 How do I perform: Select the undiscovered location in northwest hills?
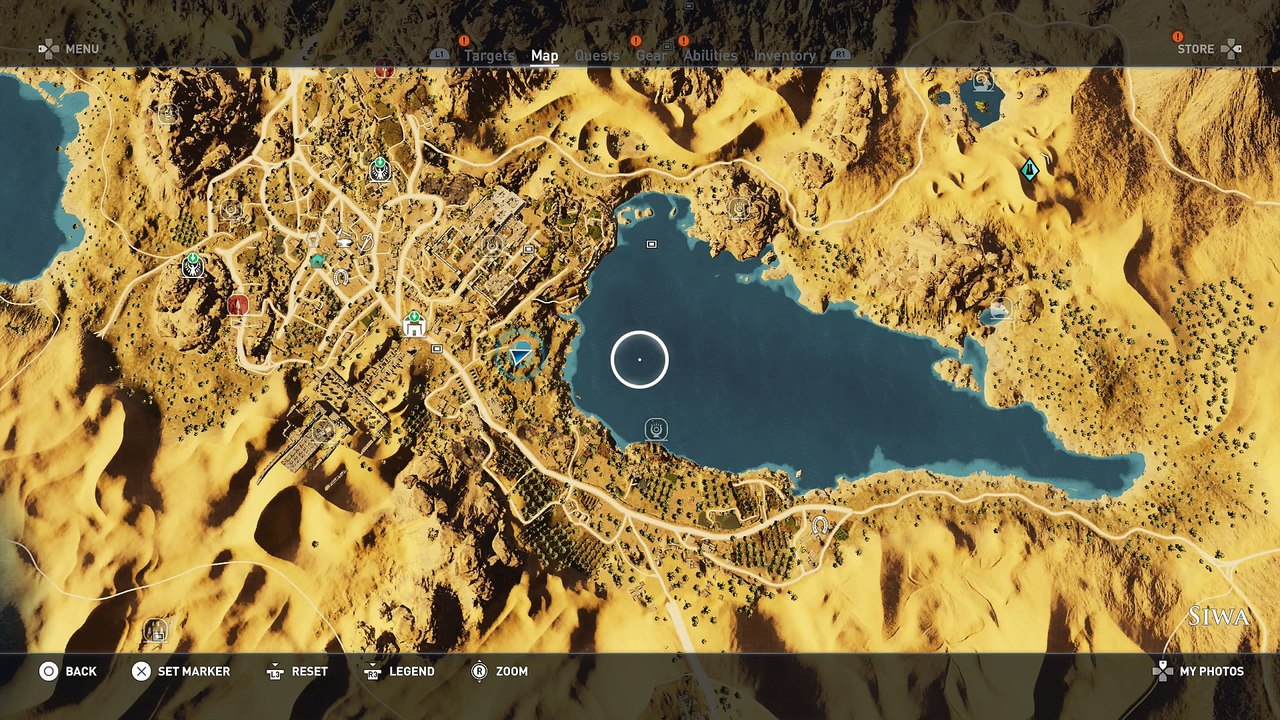pos(167,113)
